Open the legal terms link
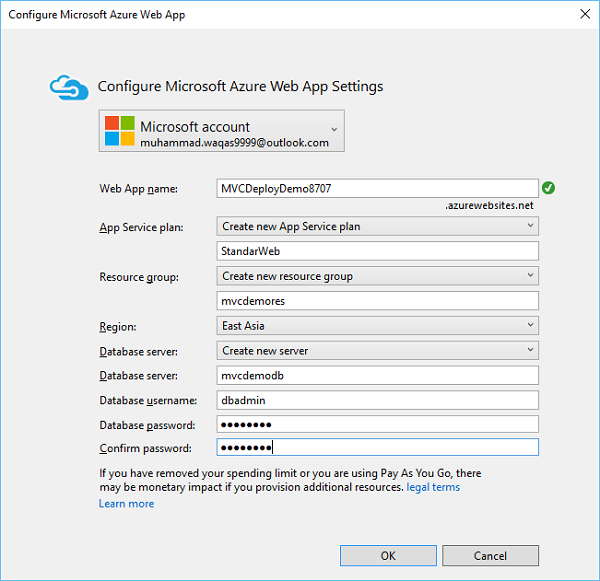Image resolution: width=600 pixels, height=581 pixels. pyautogui.click(x=433, y=487)
